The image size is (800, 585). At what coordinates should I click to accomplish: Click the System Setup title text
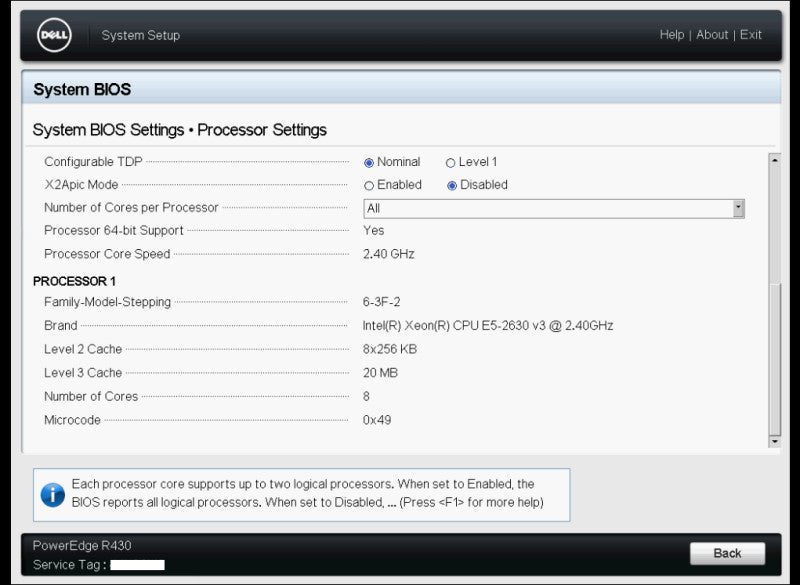point(141,35)
